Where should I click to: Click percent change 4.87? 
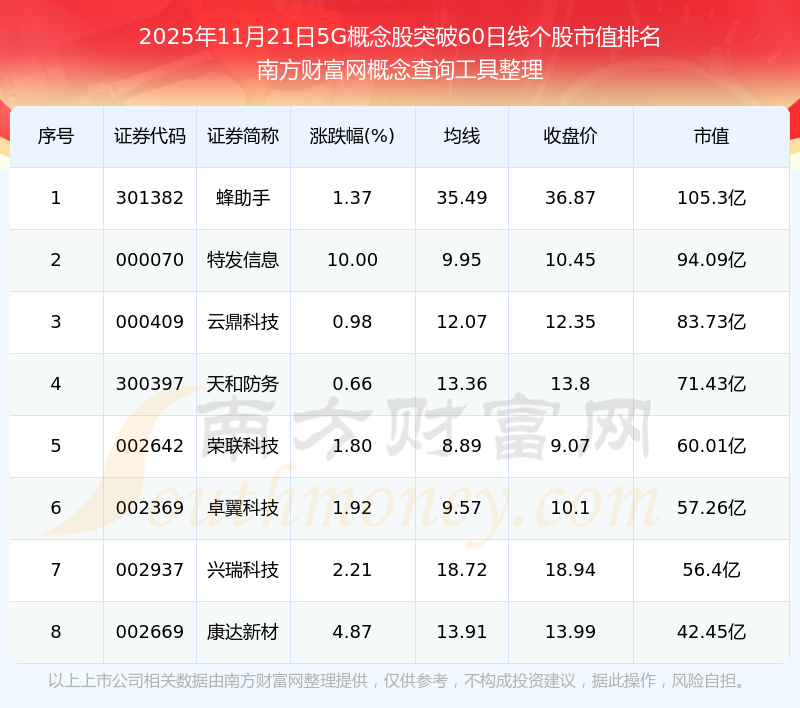(352, 632)
